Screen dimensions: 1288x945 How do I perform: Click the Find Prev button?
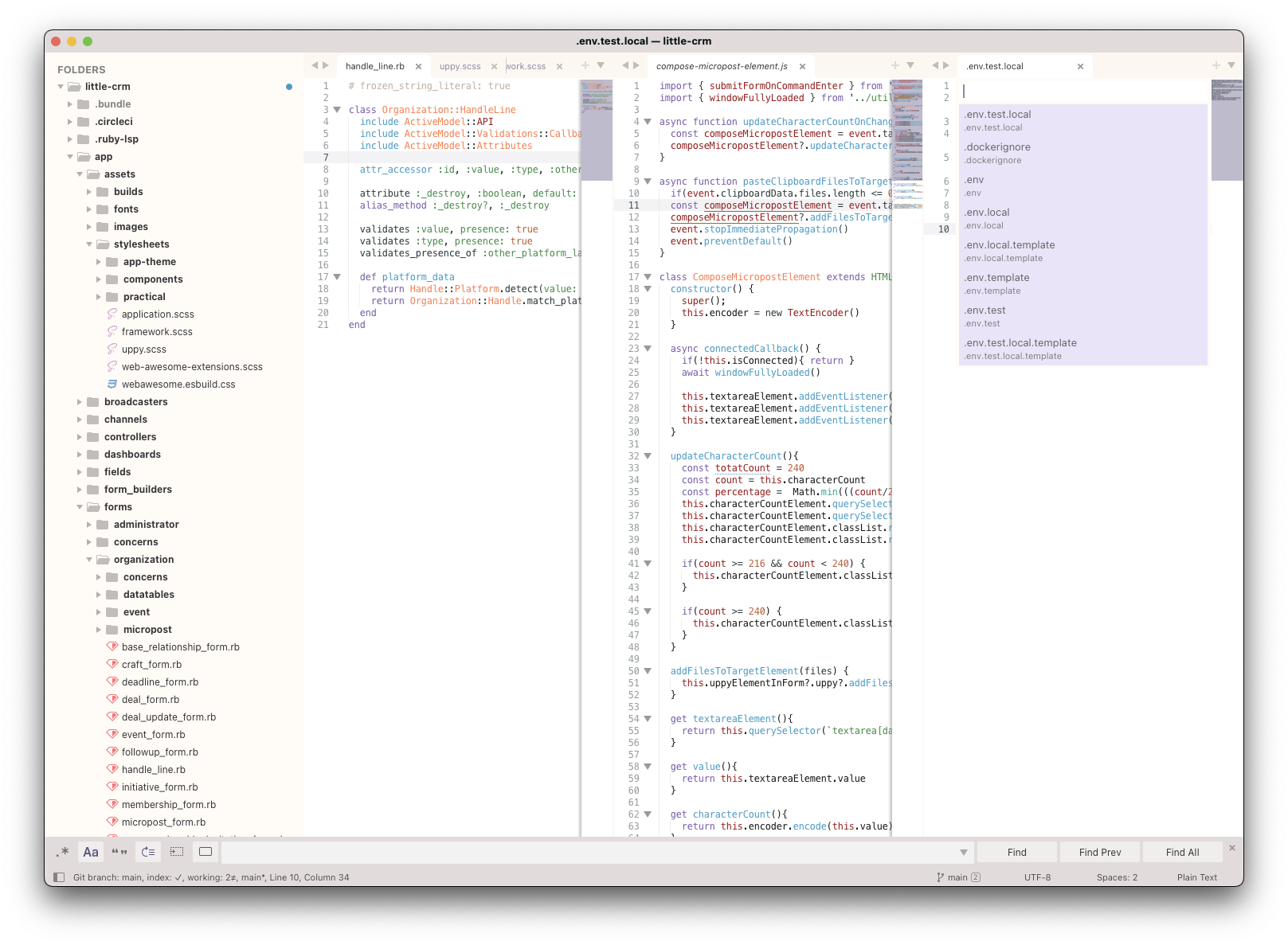coord(1099,853)
